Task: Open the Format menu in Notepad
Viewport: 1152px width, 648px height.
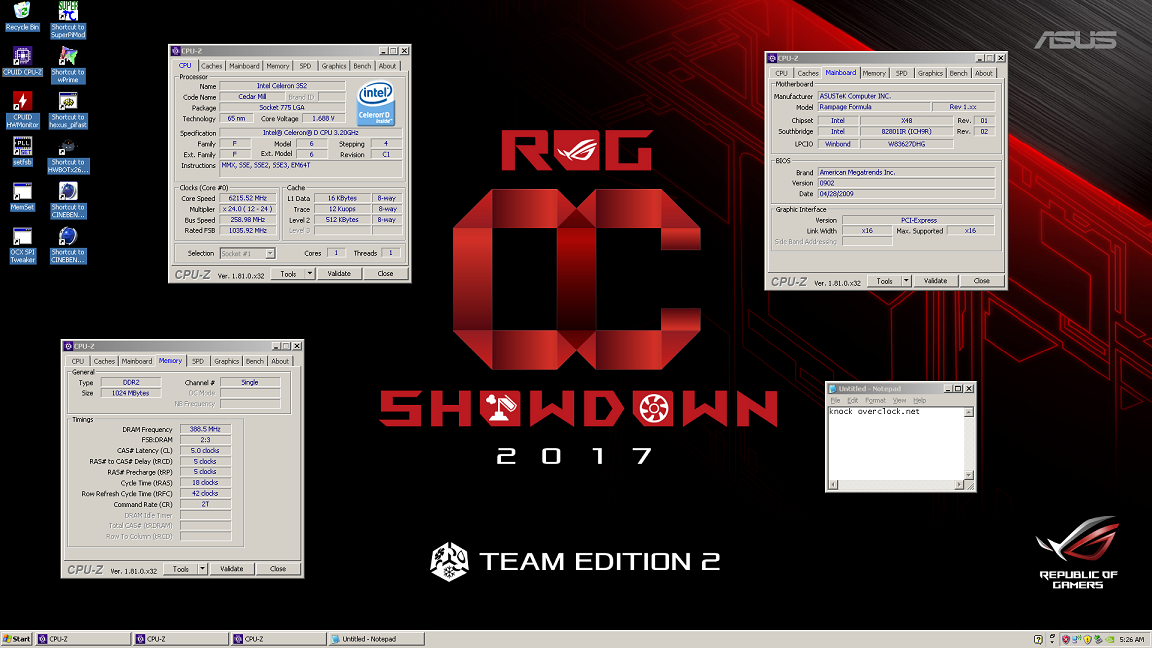Action: coord(875,401)
